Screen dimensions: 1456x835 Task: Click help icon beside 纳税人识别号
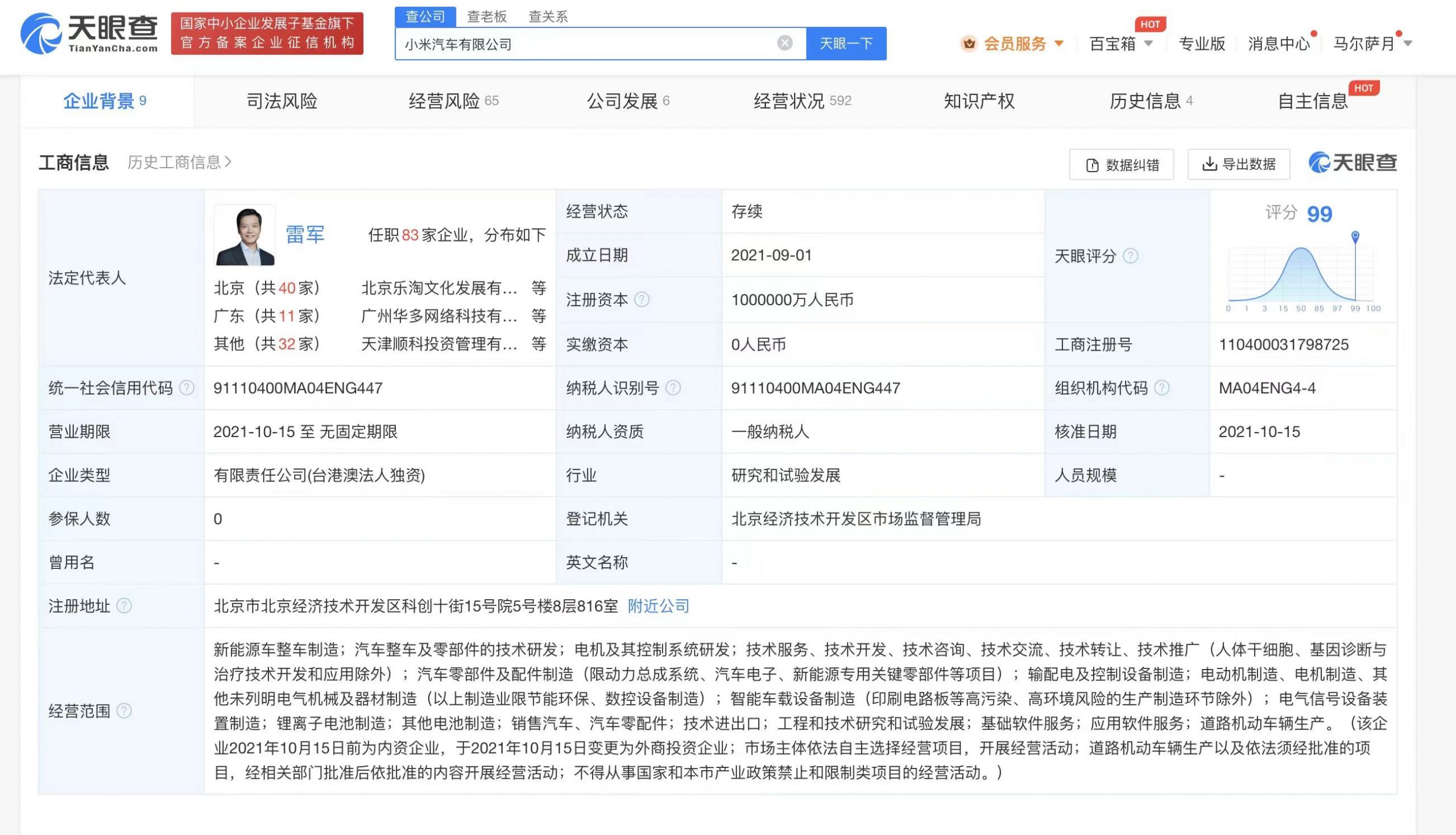pos(673,388)
